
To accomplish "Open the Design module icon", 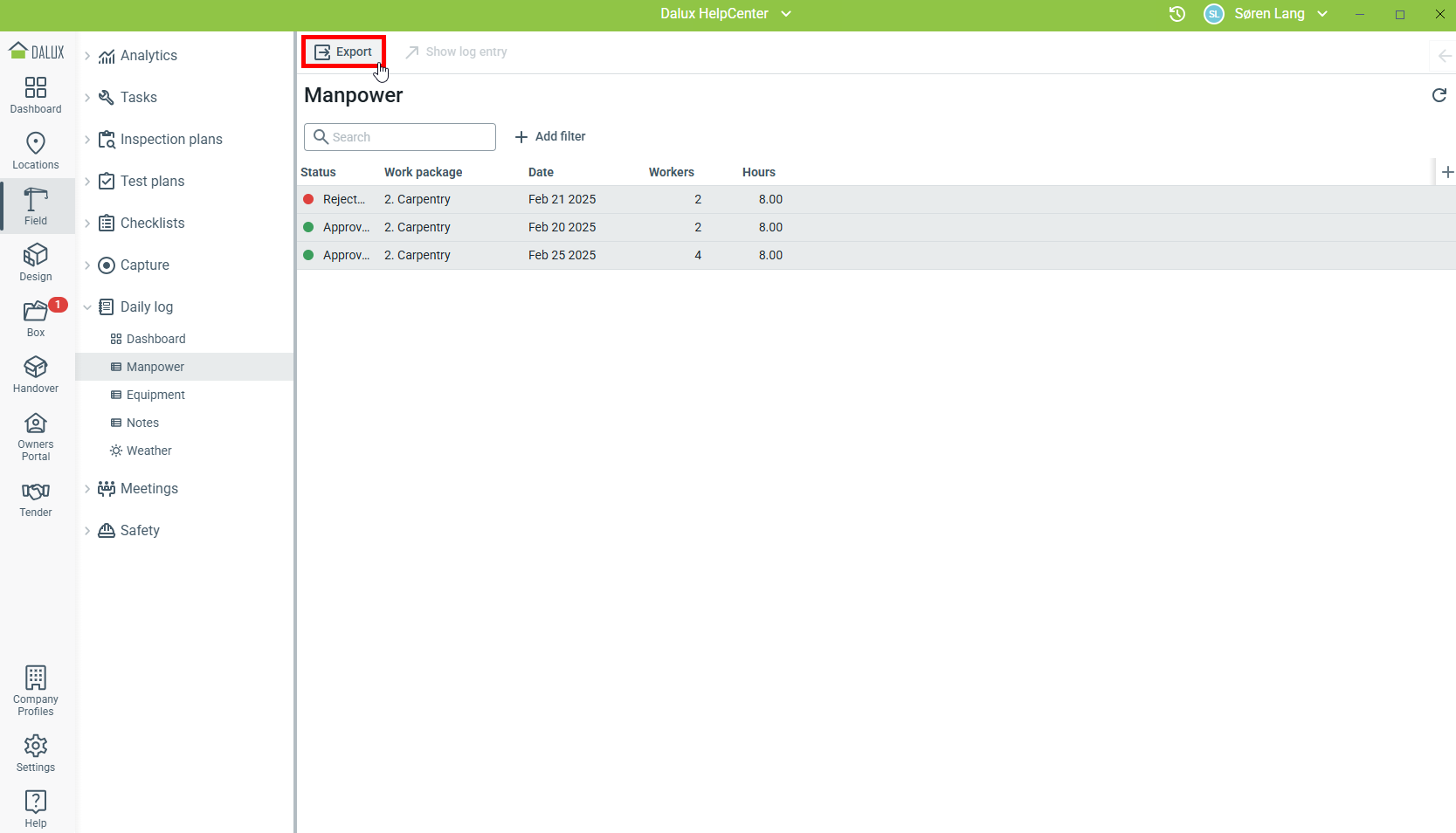I will coord(36,263).
